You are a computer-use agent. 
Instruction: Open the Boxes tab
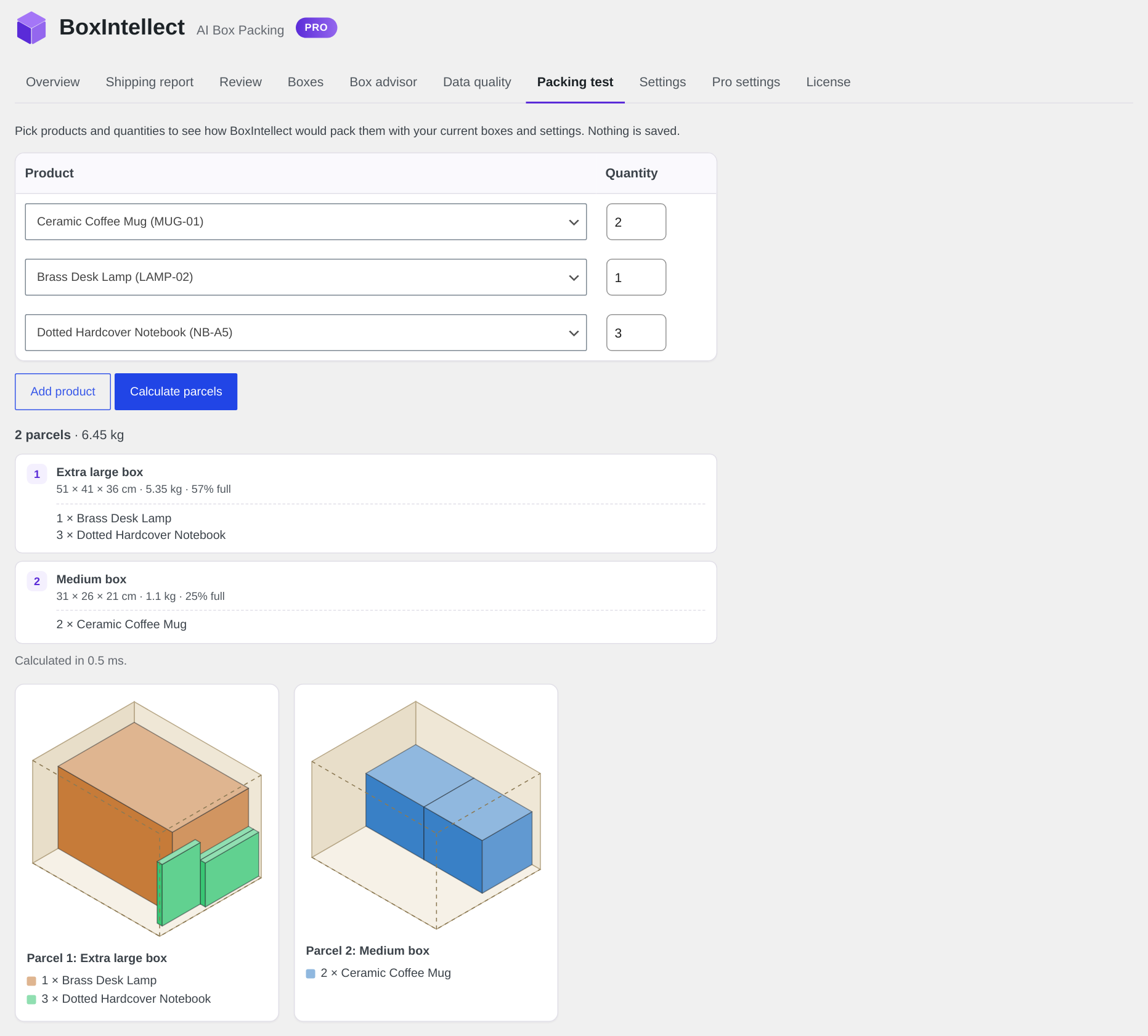click(x=306, y=82)
